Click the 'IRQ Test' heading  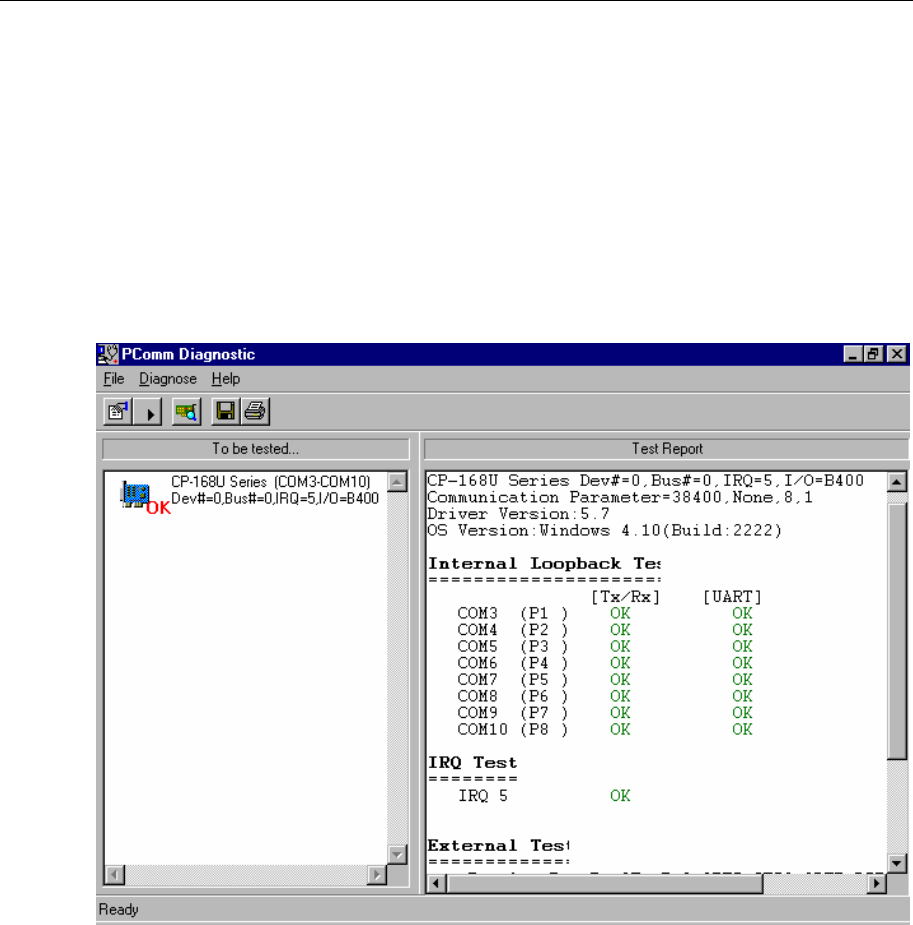[x=472, y=763]
